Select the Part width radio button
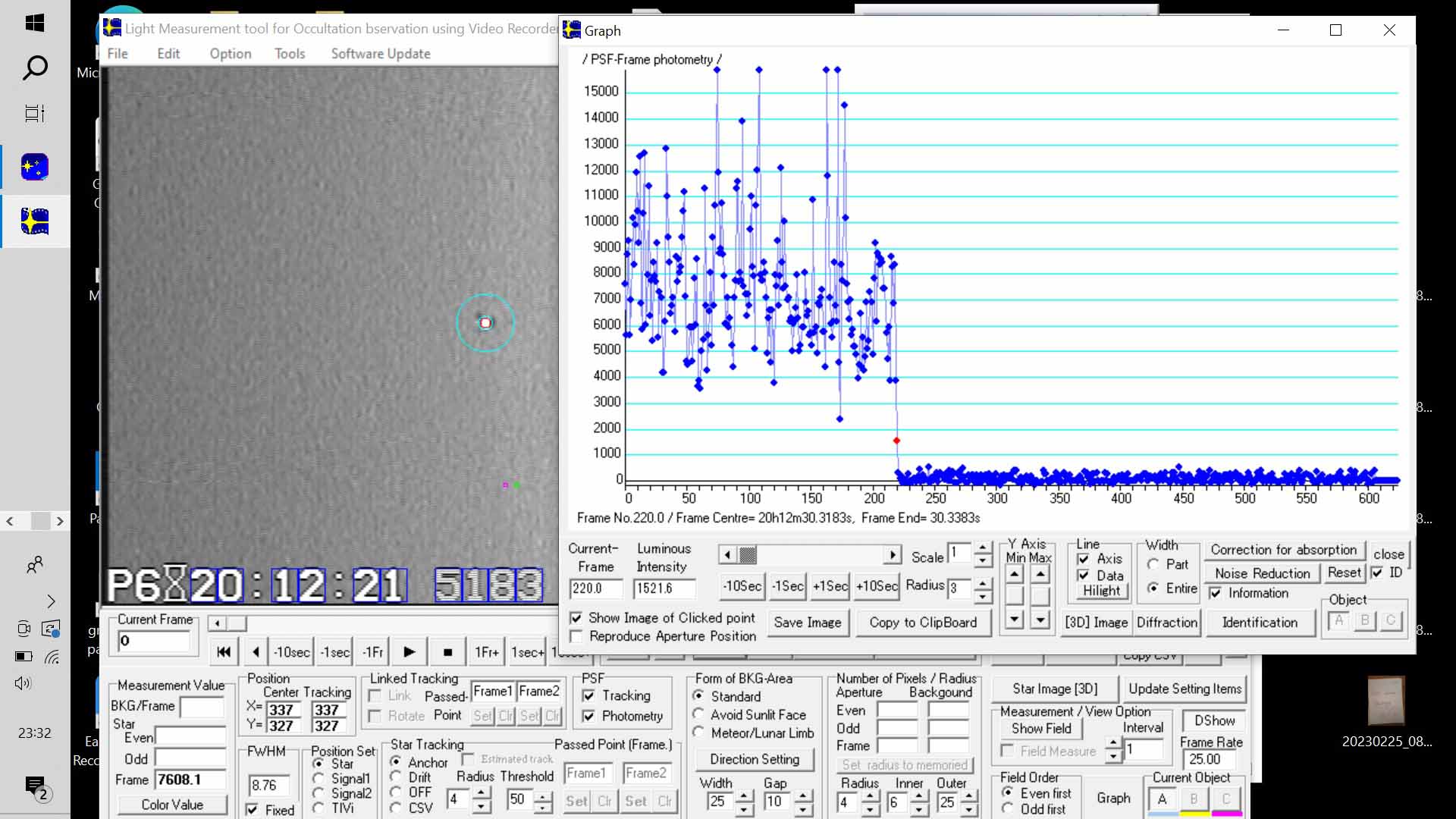Screen dimensions: 1456x819 tap(1153, 564)
